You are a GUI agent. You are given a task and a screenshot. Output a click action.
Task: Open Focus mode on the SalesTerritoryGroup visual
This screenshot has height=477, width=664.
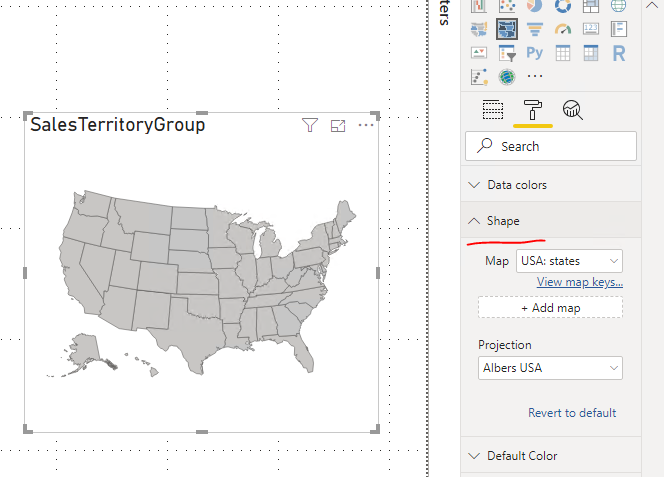coord(338,125)
